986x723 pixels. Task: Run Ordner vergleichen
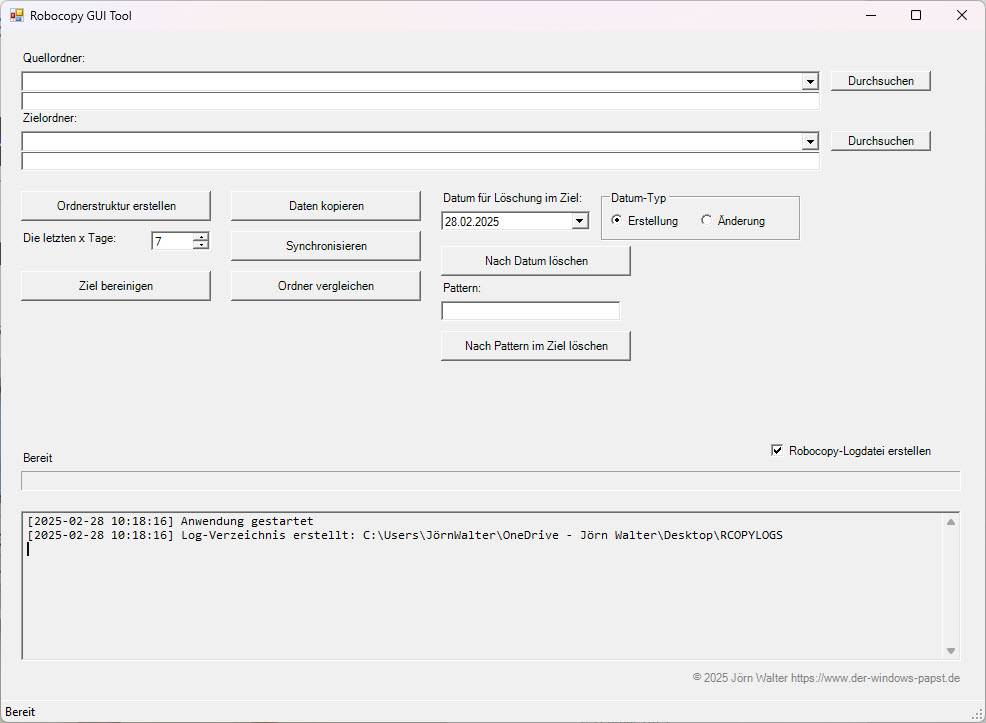pyautogui.click(x=326, y=286)
